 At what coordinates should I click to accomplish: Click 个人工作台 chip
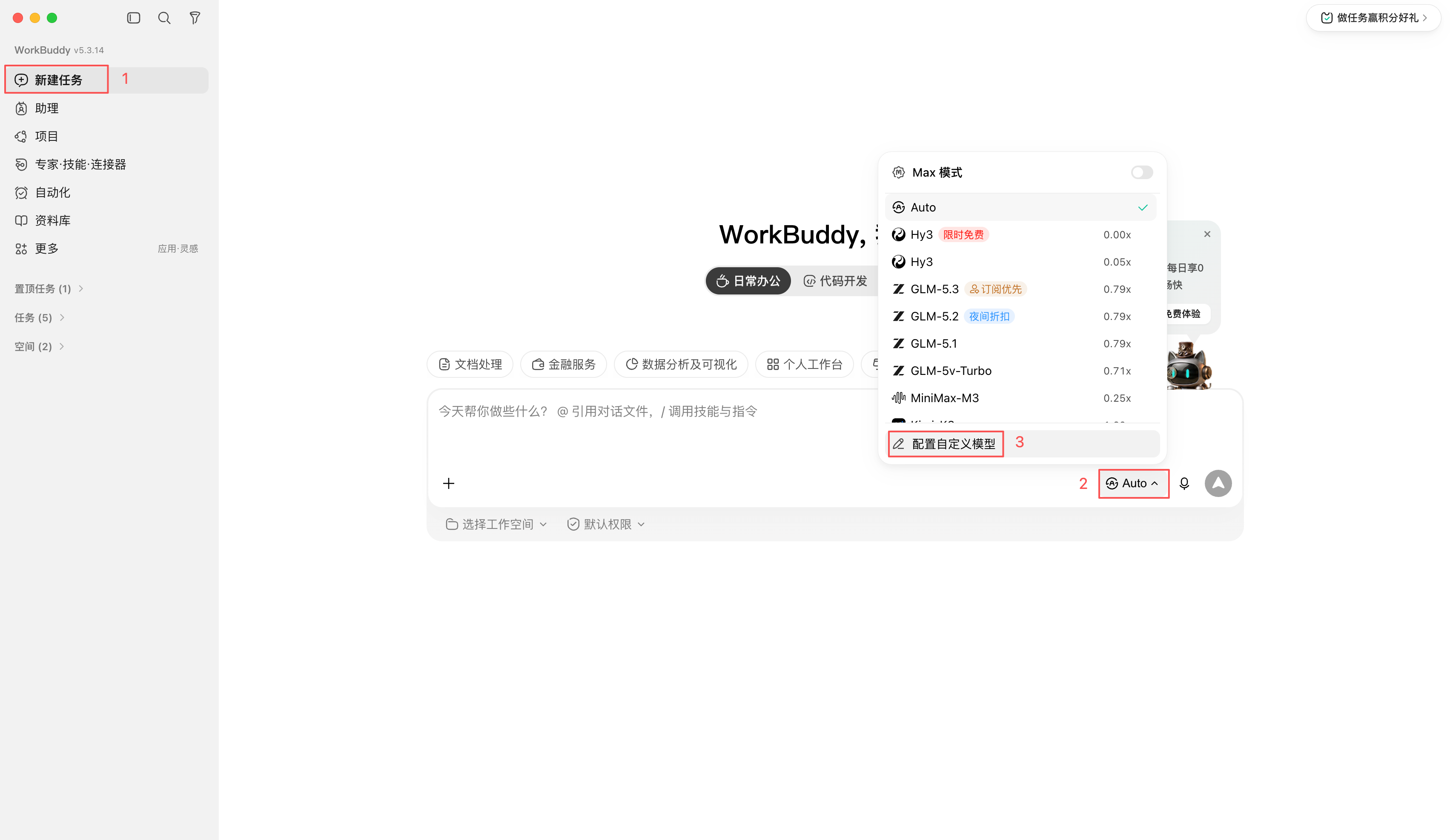pyautogui.click(x=805, y=365)
